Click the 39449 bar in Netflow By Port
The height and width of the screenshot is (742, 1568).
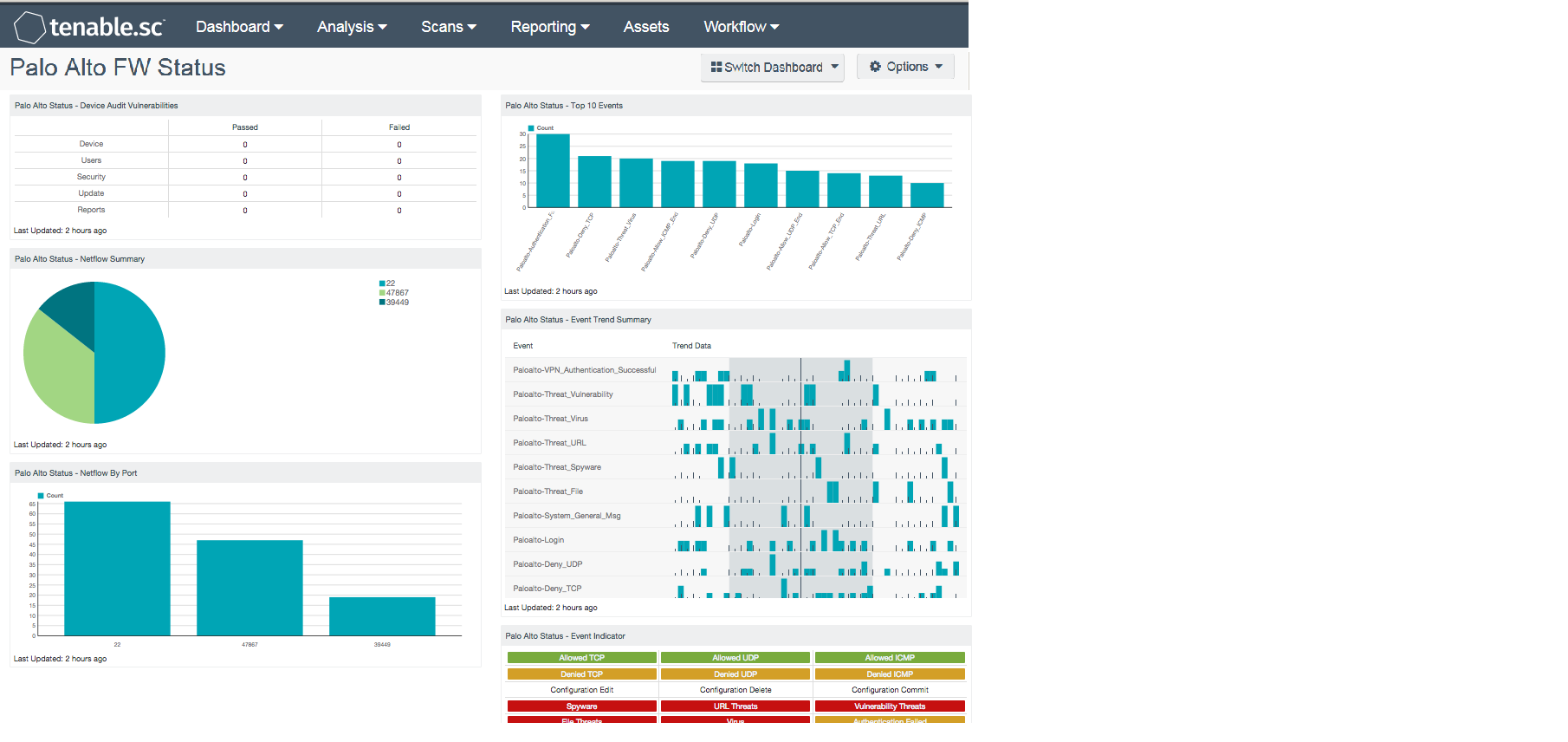[x=382, y=616]
